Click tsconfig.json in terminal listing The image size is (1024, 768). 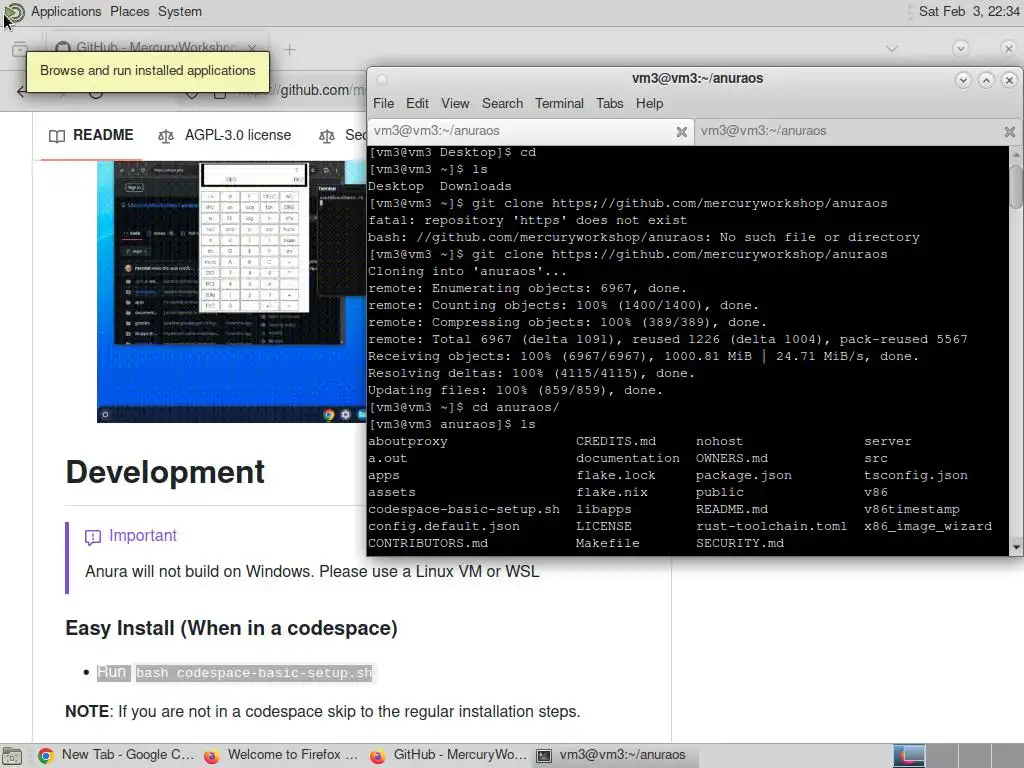[916, 475]
